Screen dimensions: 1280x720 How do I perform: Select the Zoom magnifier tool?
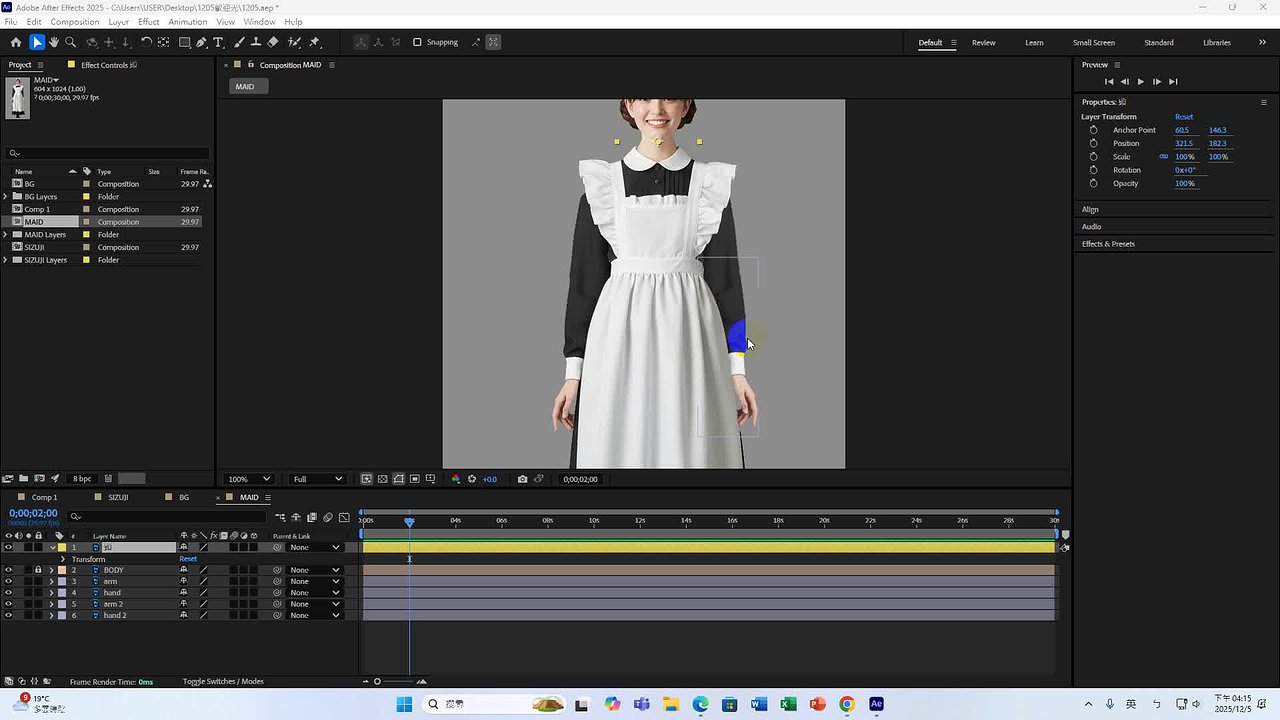point(70,42)
